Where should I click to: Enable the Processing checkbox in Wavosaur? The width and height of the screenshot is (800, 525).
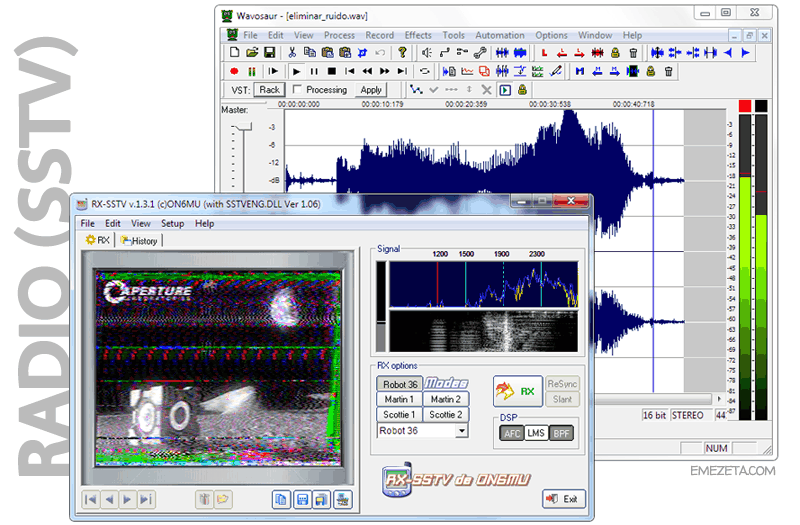[x=297, y=89]
